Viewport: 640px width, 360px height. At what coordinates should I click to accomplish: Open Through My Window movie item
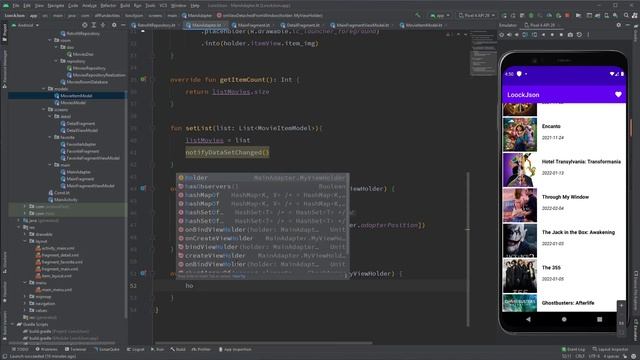tap(564, 205)
